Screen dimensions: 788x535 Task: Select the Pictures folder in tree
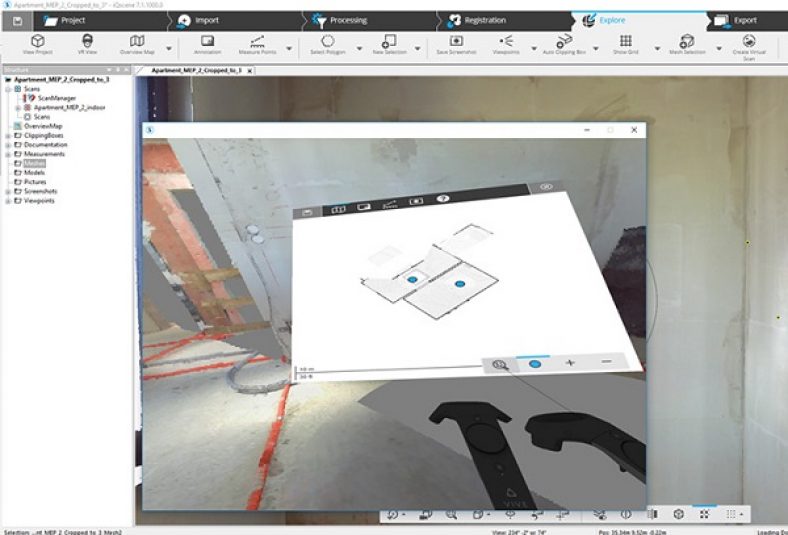(x=35, y=182)
